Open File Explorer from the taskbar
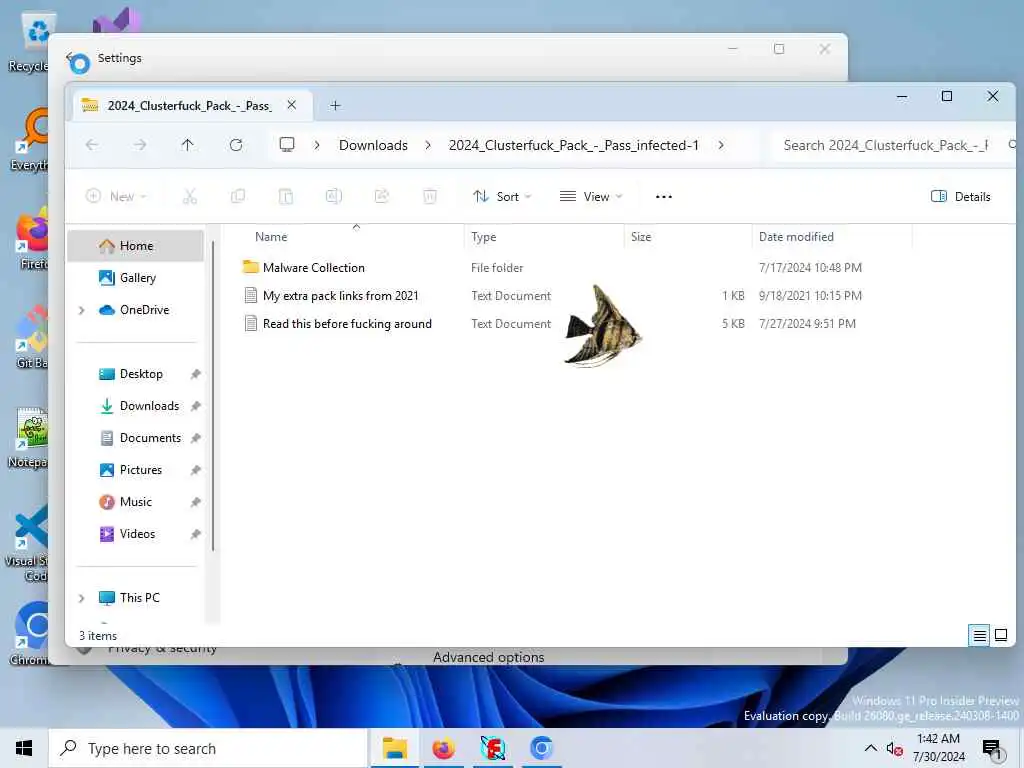 click(395, 748)
